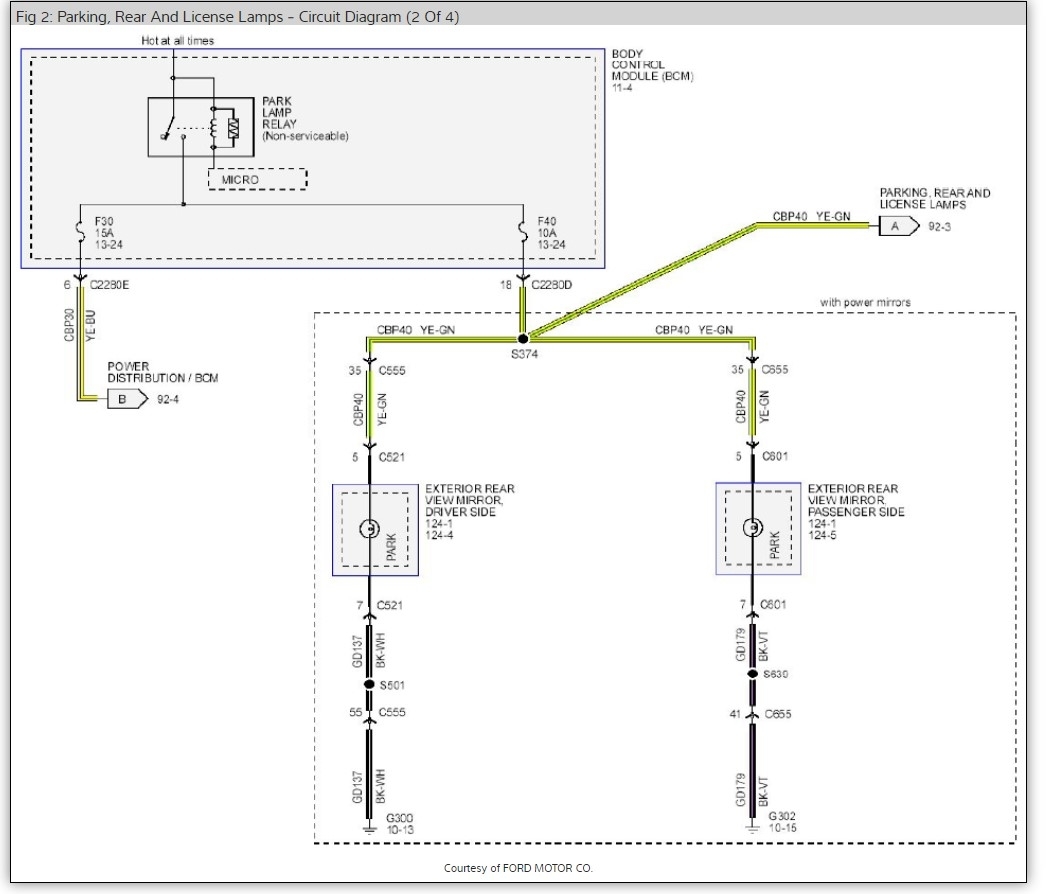Click the page reference 92-3
This screenshot has width=1046, height=894.
(x=939, y=227)
